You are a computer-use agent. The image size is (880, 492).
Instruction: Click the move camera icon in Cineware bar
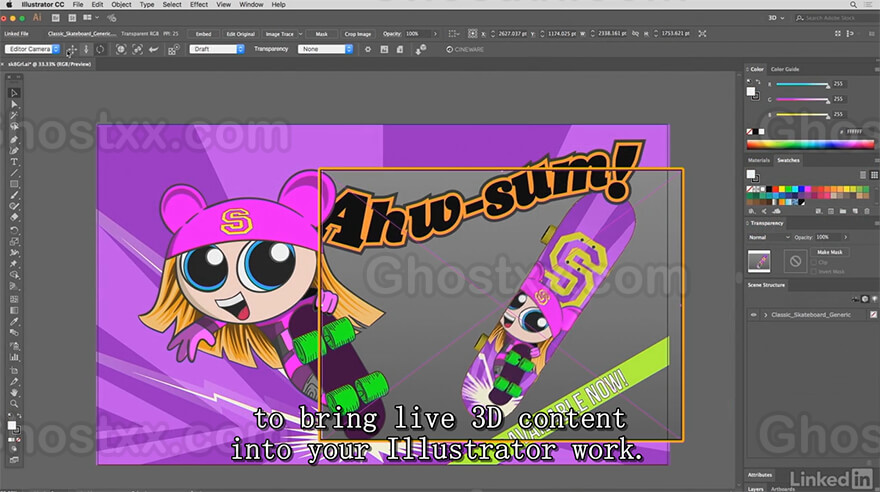pos(71,49)
